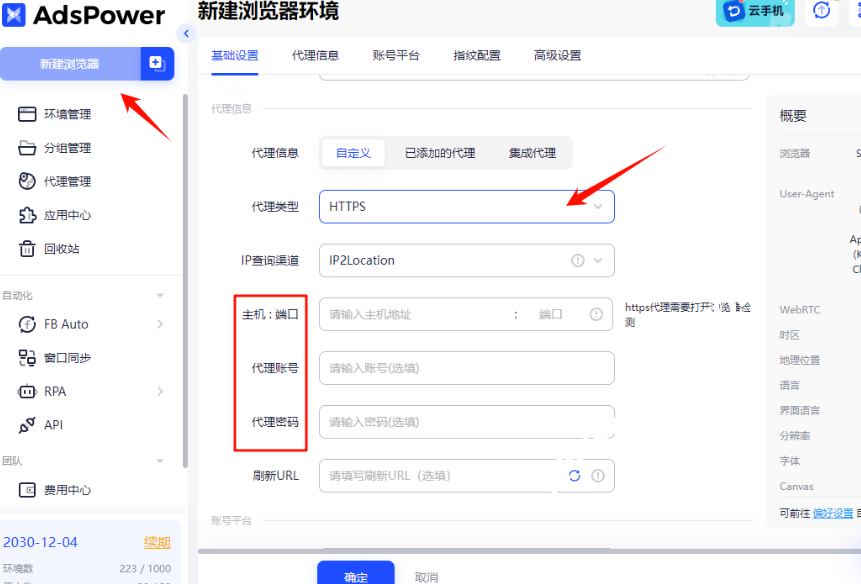Select the 自定义 proxy option
This screenshot has height=584, width=861.
click(x=353, y=153)
